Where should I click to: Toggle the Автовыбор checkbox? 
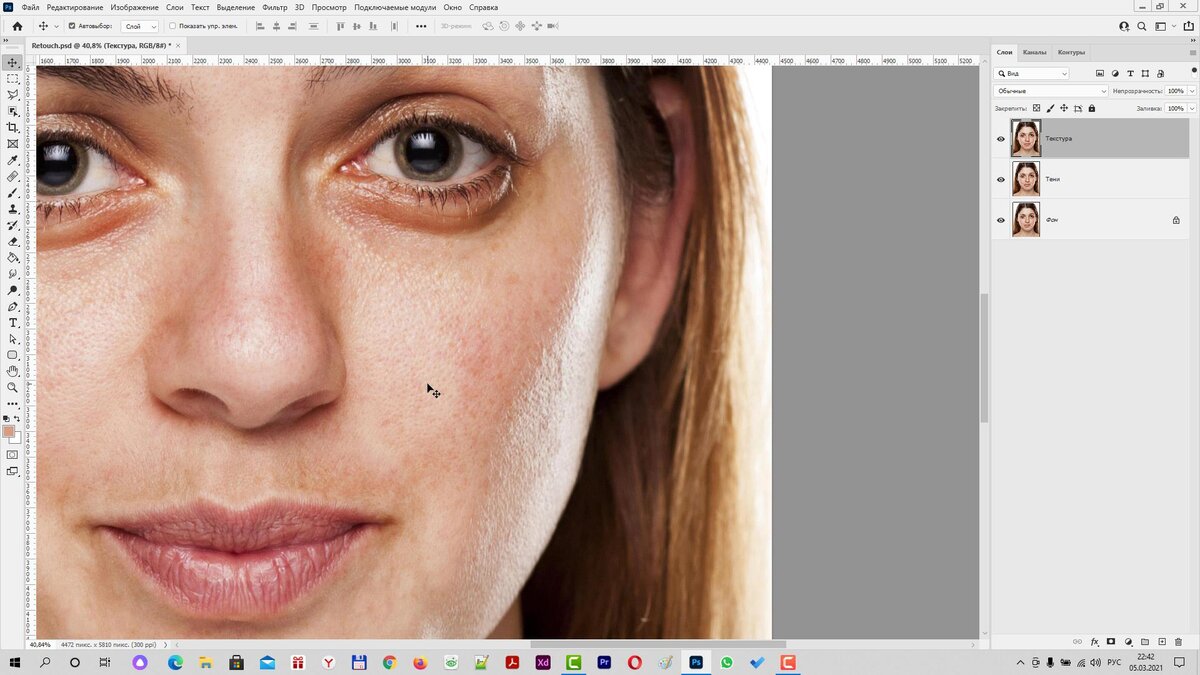(x=71, y=26)
